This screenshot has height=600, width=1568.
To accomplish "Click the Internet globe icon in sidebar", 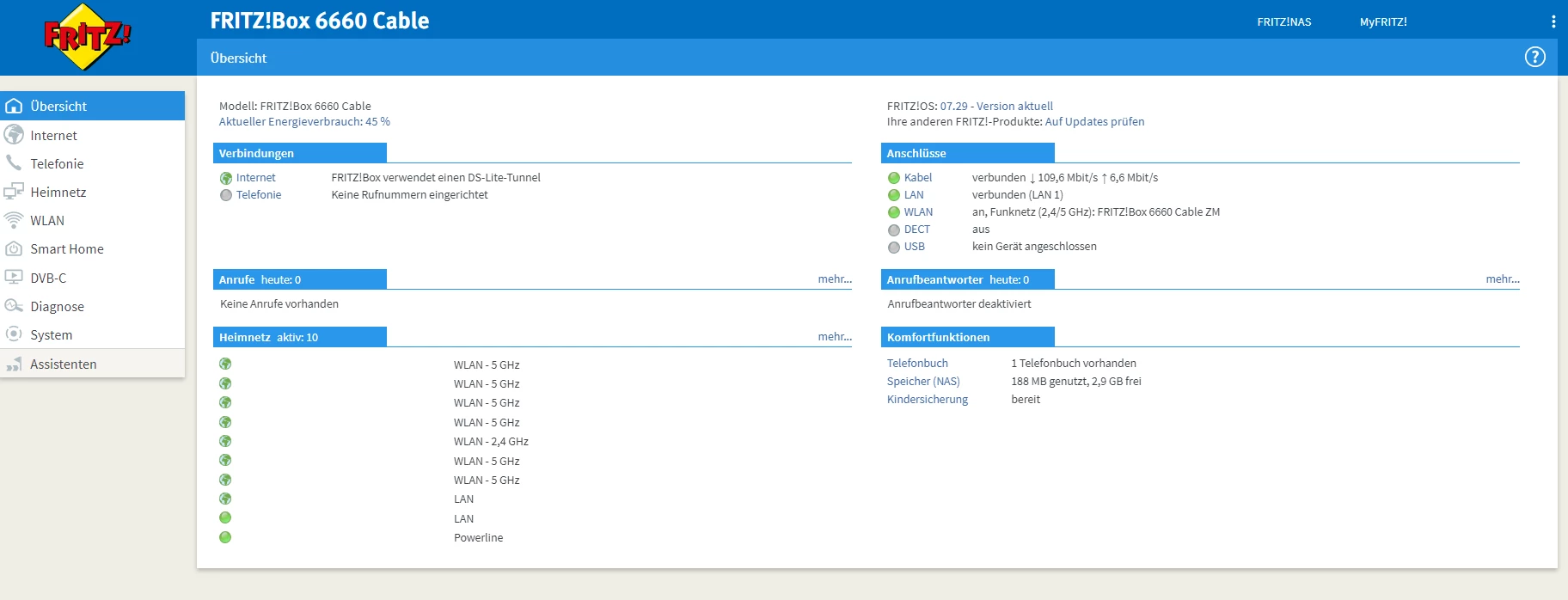I will click(x=14, y=135).
